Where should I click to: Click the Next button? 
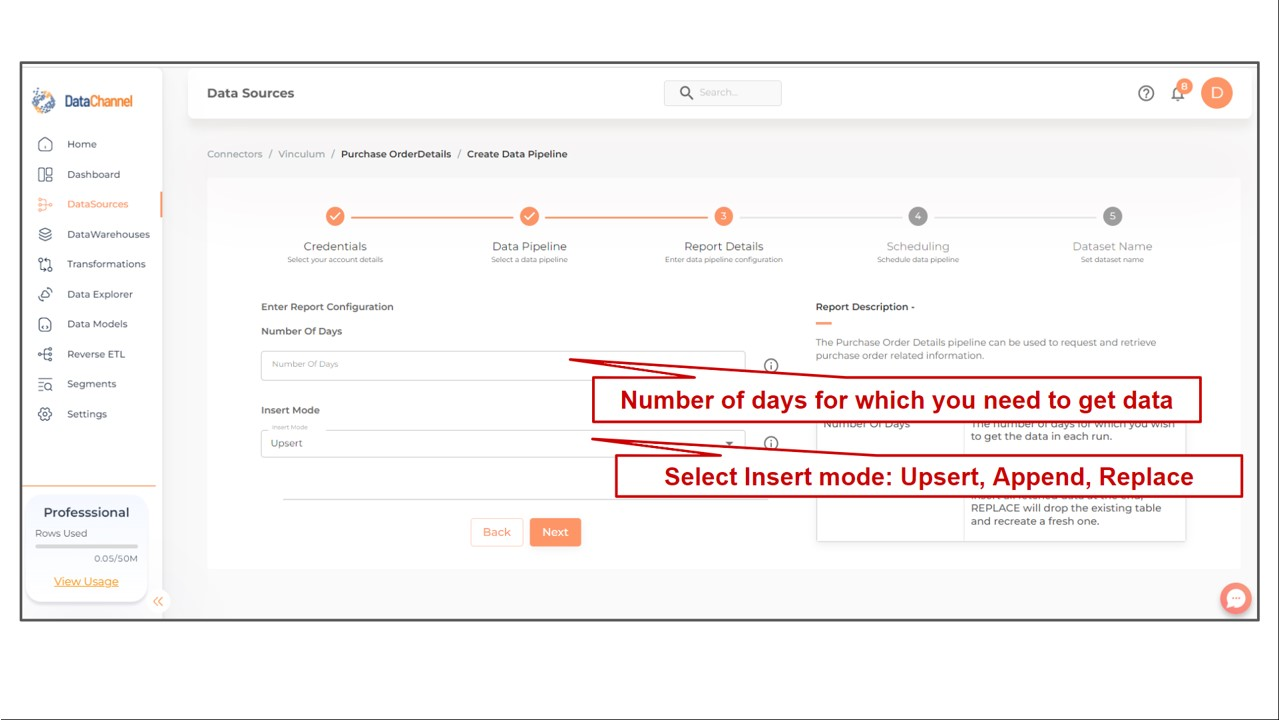coord(555,532)
